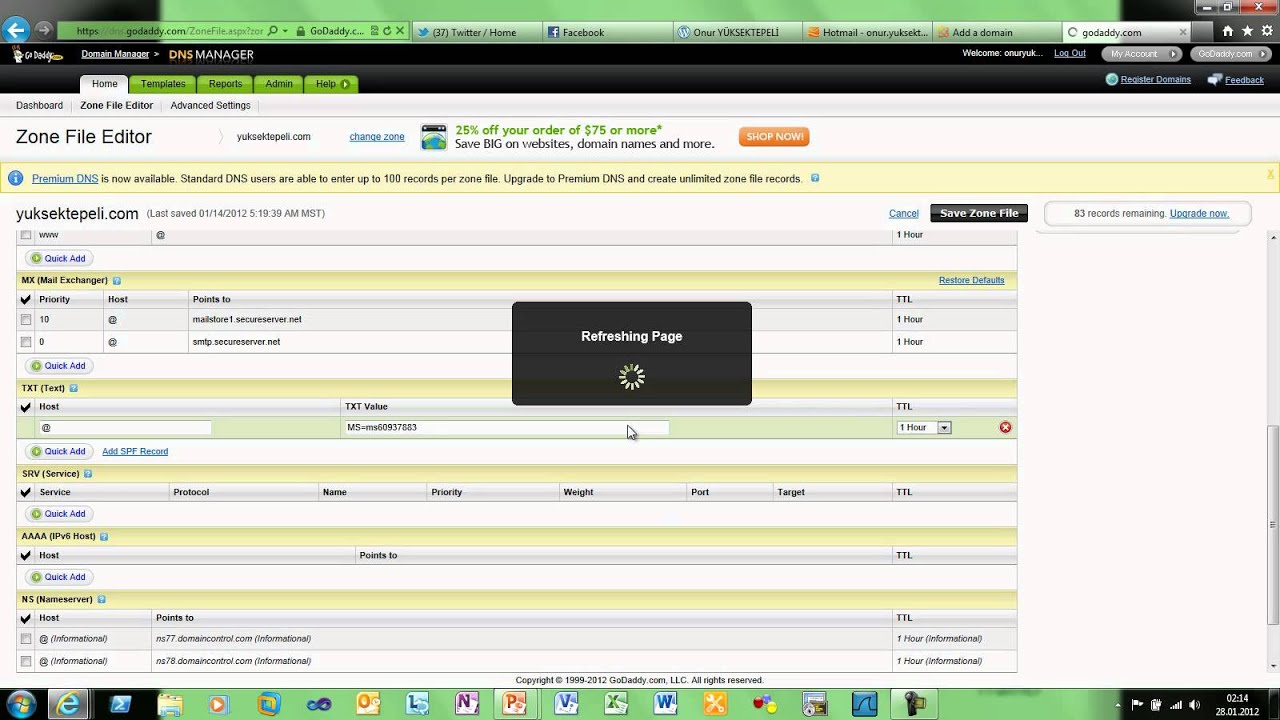Open Internet Explorer from the taskbar
The image size is (1280, 720).
click(x=68, y=704)
